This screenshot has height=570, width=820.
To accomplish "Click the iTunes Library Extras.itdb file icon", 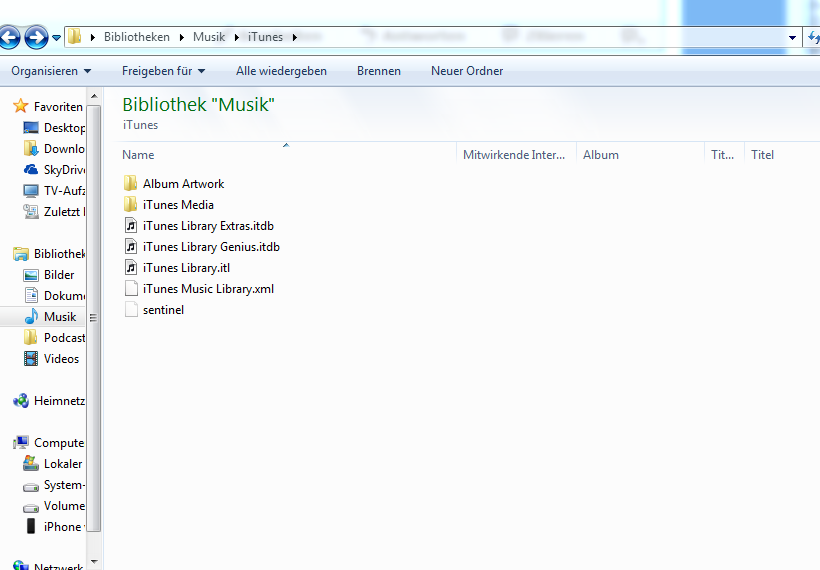I will click(x=131, y=225).
